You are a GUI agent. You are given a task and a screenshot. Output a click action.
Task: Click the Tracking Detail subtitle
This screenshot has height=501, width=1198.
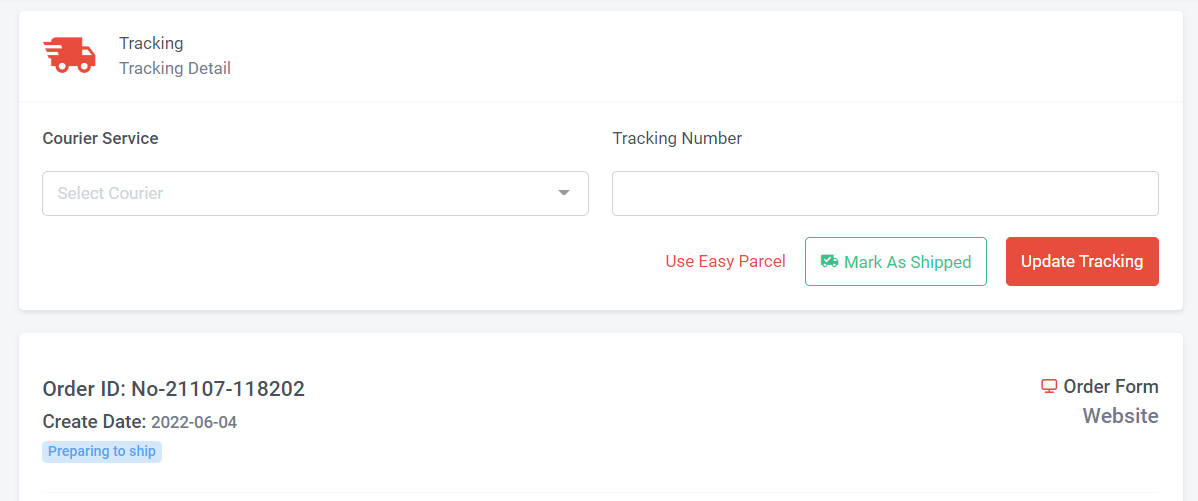point(175,69)
